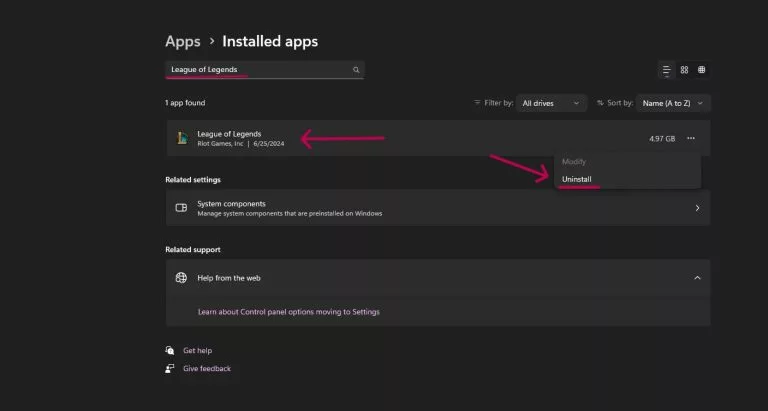Viewport: 768px width, 411px height.
Task: Open the Give feedback link
Action: 207,368
